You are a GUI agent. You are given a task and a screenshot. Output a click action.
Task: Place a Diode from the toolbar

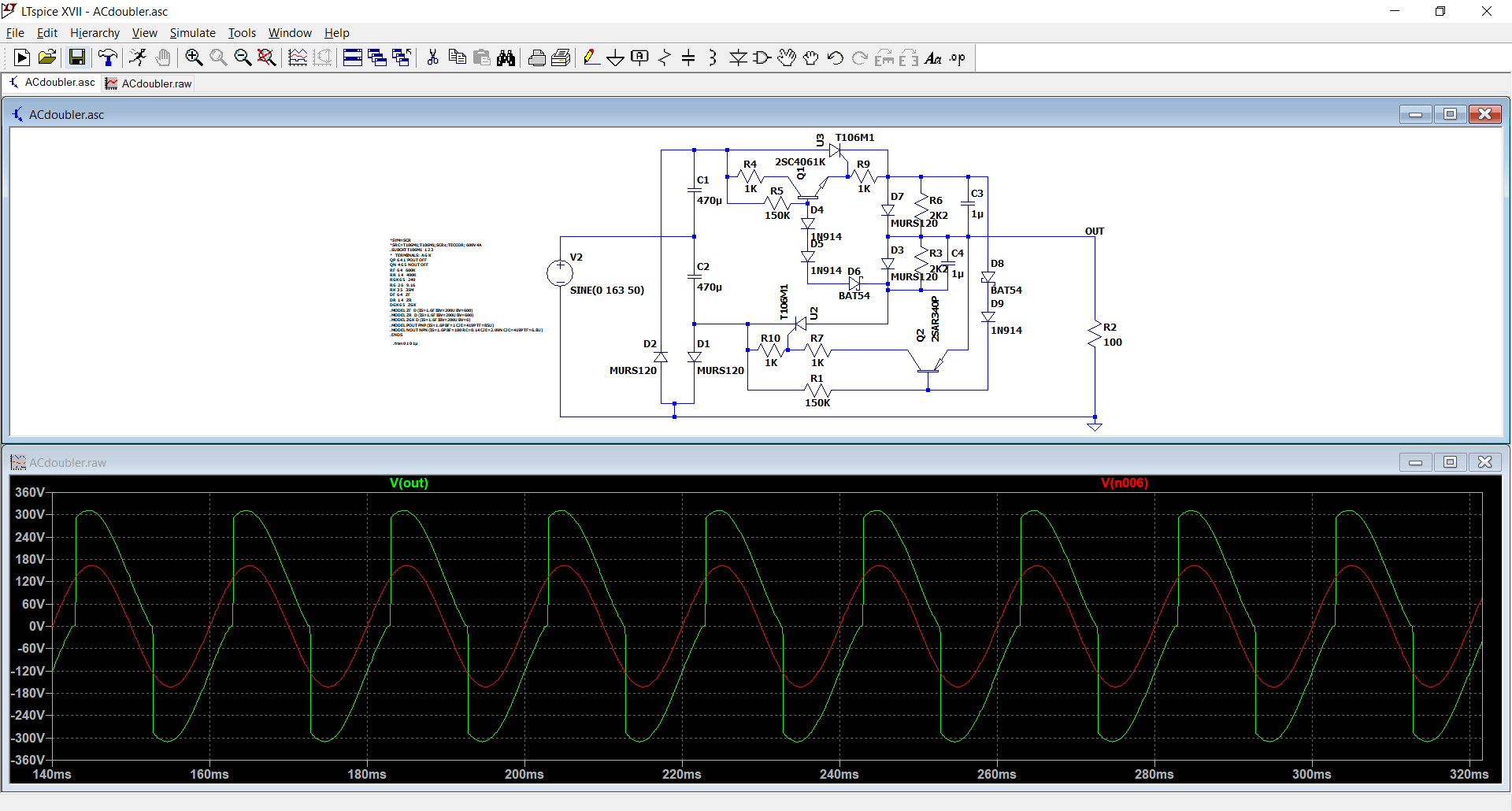738,57
